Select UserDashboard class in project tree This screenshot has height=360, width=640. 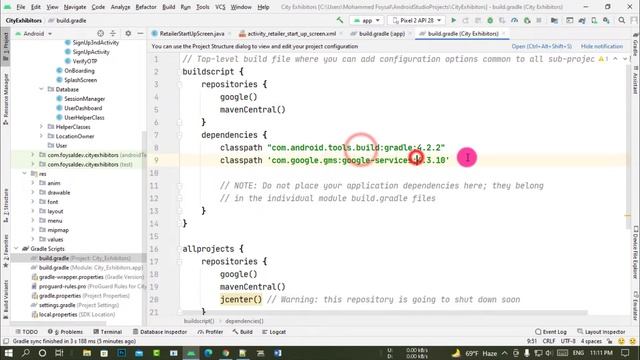[x=83, y=108]
